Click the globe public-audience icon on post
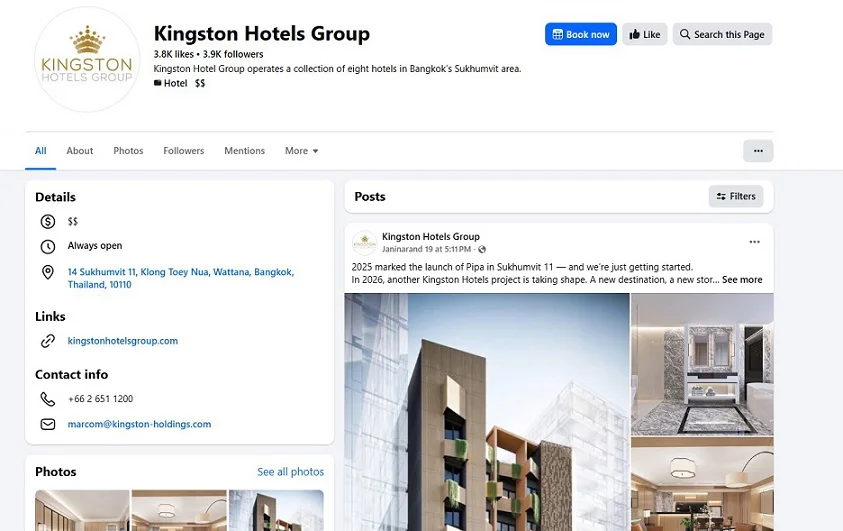This screenshot has height=531, width=843. click(x=482, y=249)
